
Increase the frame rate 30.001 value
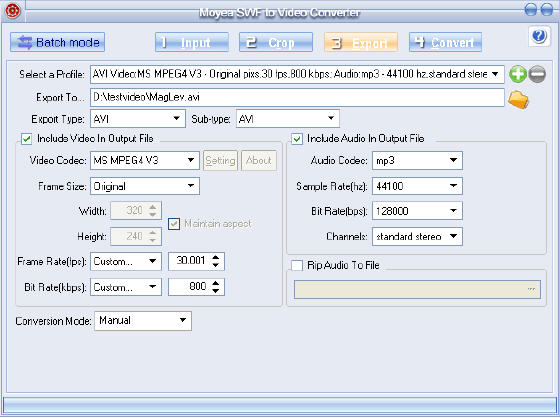[215, 257]
